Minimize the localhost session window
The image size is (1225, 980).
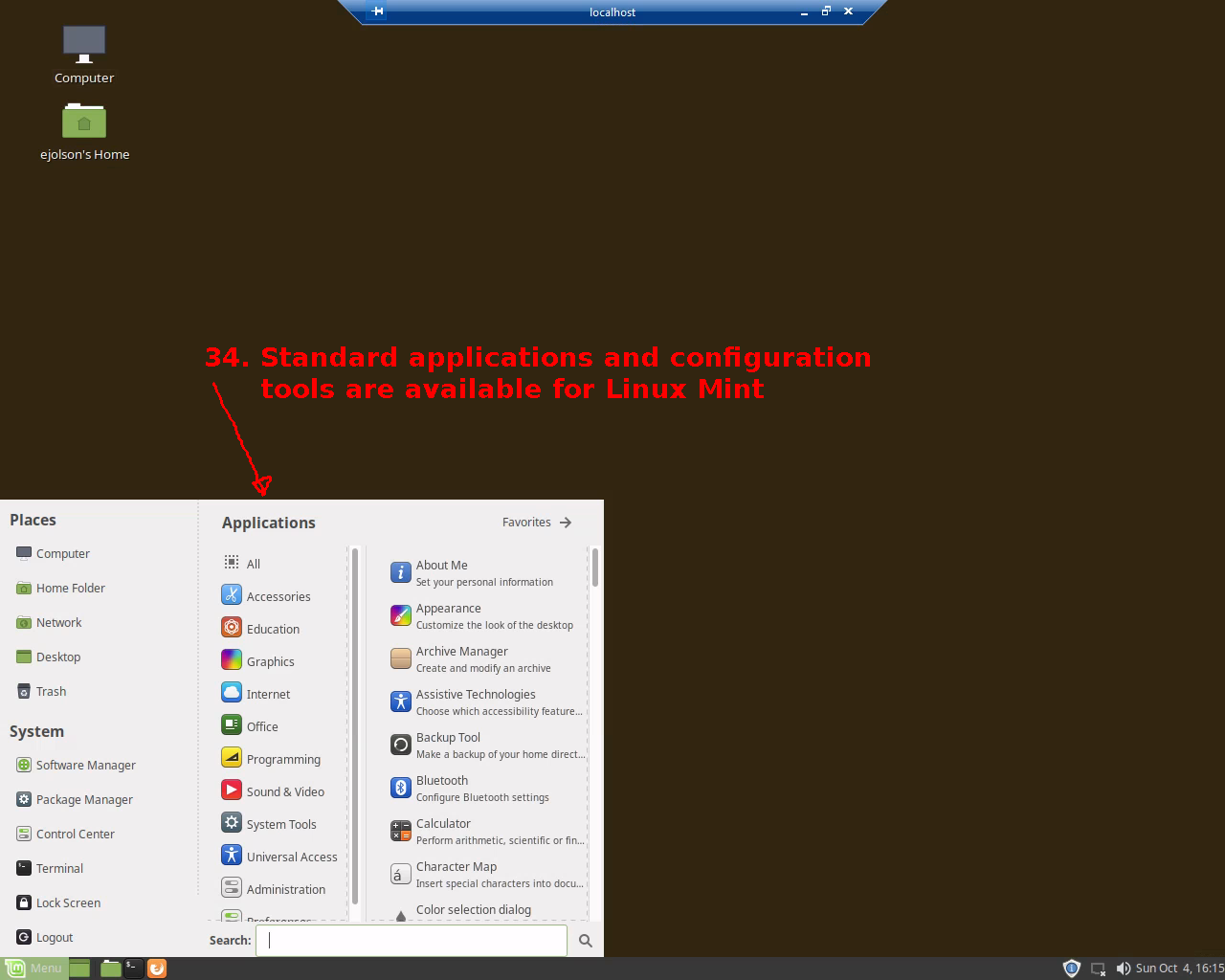click(804, 12)
